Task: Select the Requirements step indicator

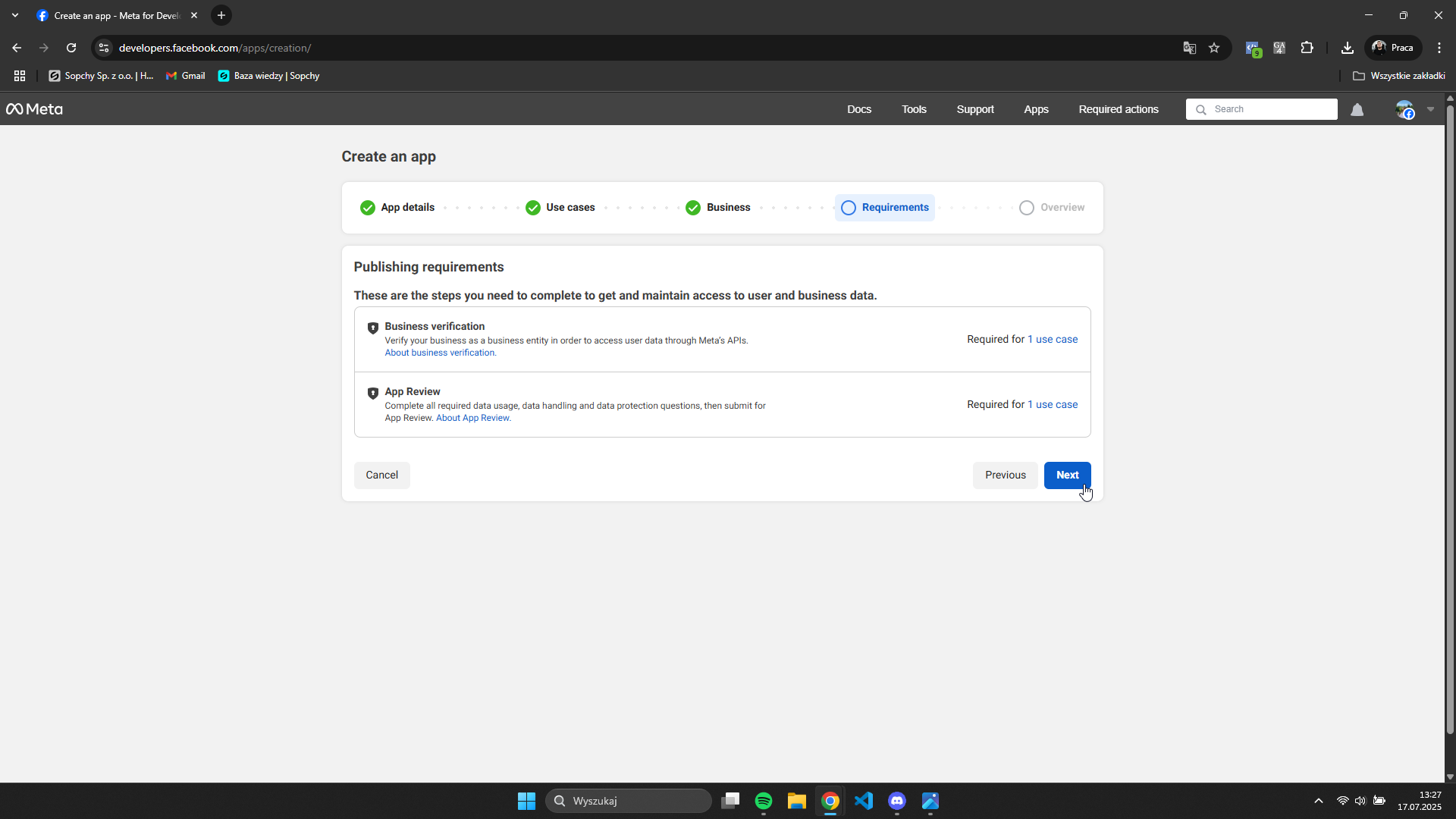Action: tap(884, 208)
